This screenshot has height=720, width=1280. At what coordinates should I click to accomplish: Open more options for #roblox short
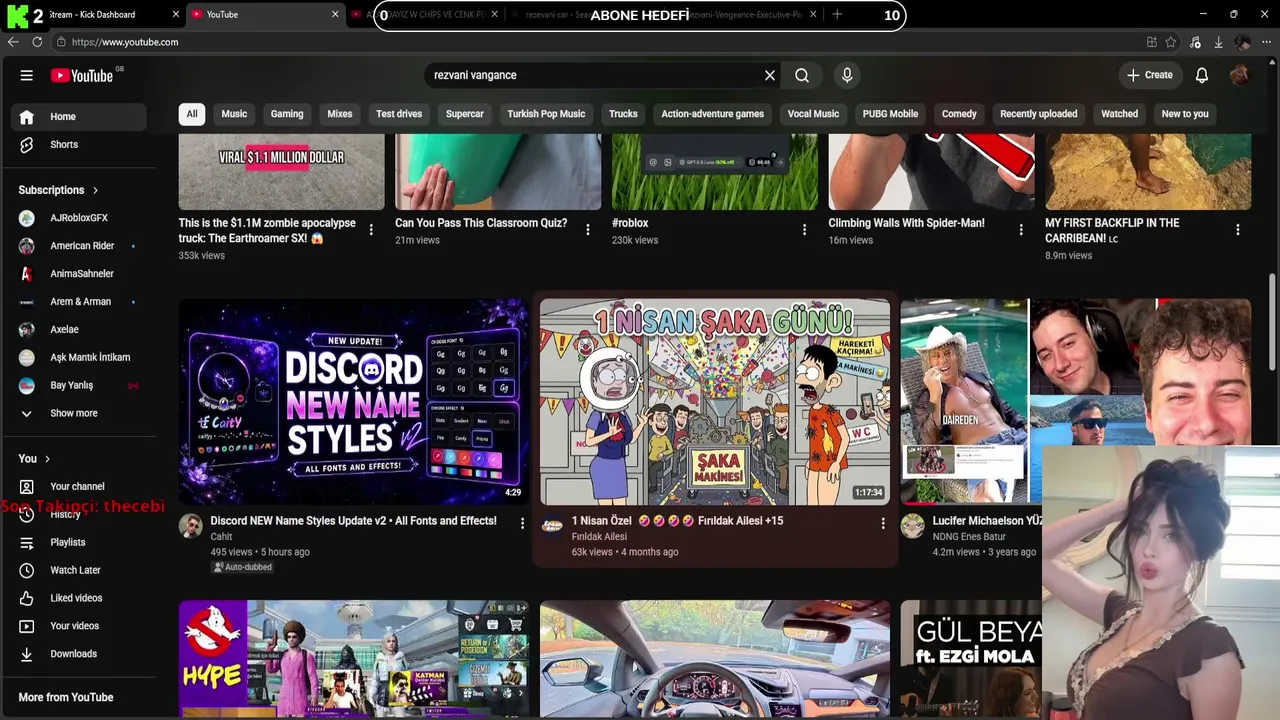[x=804, y=230]
